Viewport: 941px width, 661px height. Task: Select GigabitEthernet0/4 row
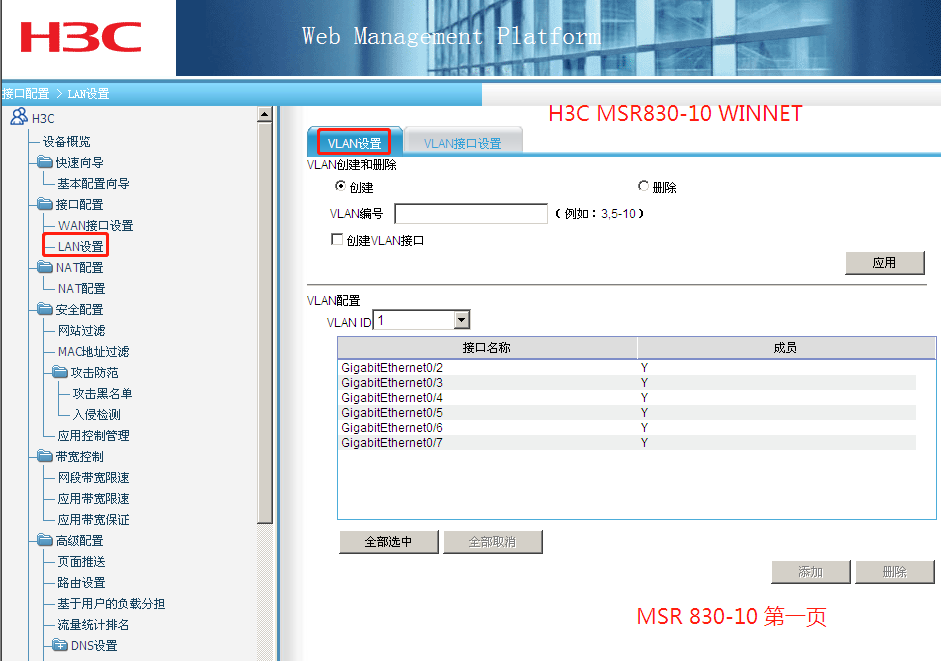tap(627, 397)
